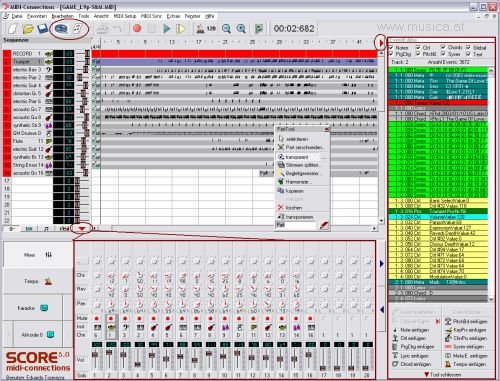
Task: Open the MIDI Setup menu
Action: (x=125, y=16)
